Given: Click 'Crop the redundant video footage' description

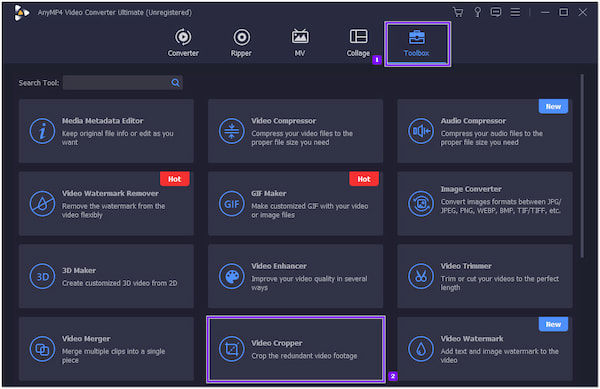Looking at the screenshot, I should (304, 356).
